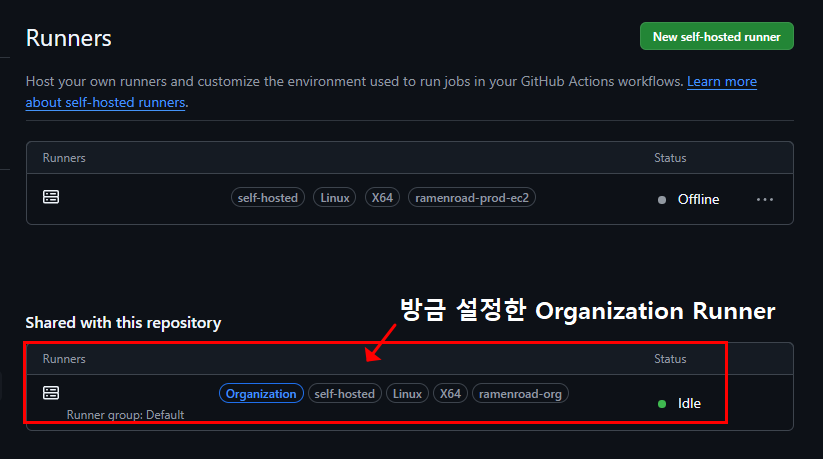Click the New self-hosted runner button
This screenshot has width=823, height=459.
coord(716,36)
